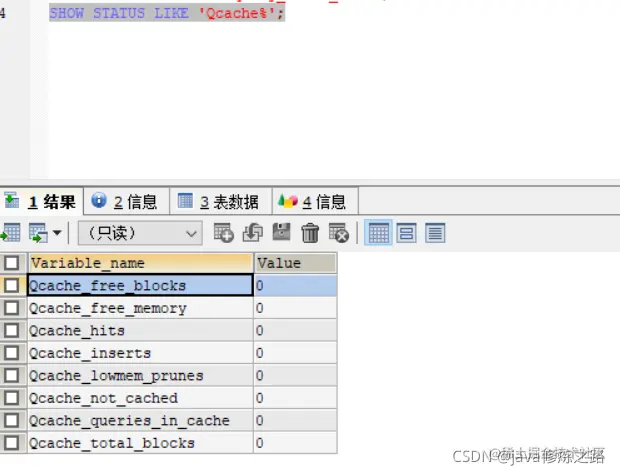This screenshot has height=475, width=620.
Task: Select the Qcache_hits cell
Action: click(x=140, y=330)
